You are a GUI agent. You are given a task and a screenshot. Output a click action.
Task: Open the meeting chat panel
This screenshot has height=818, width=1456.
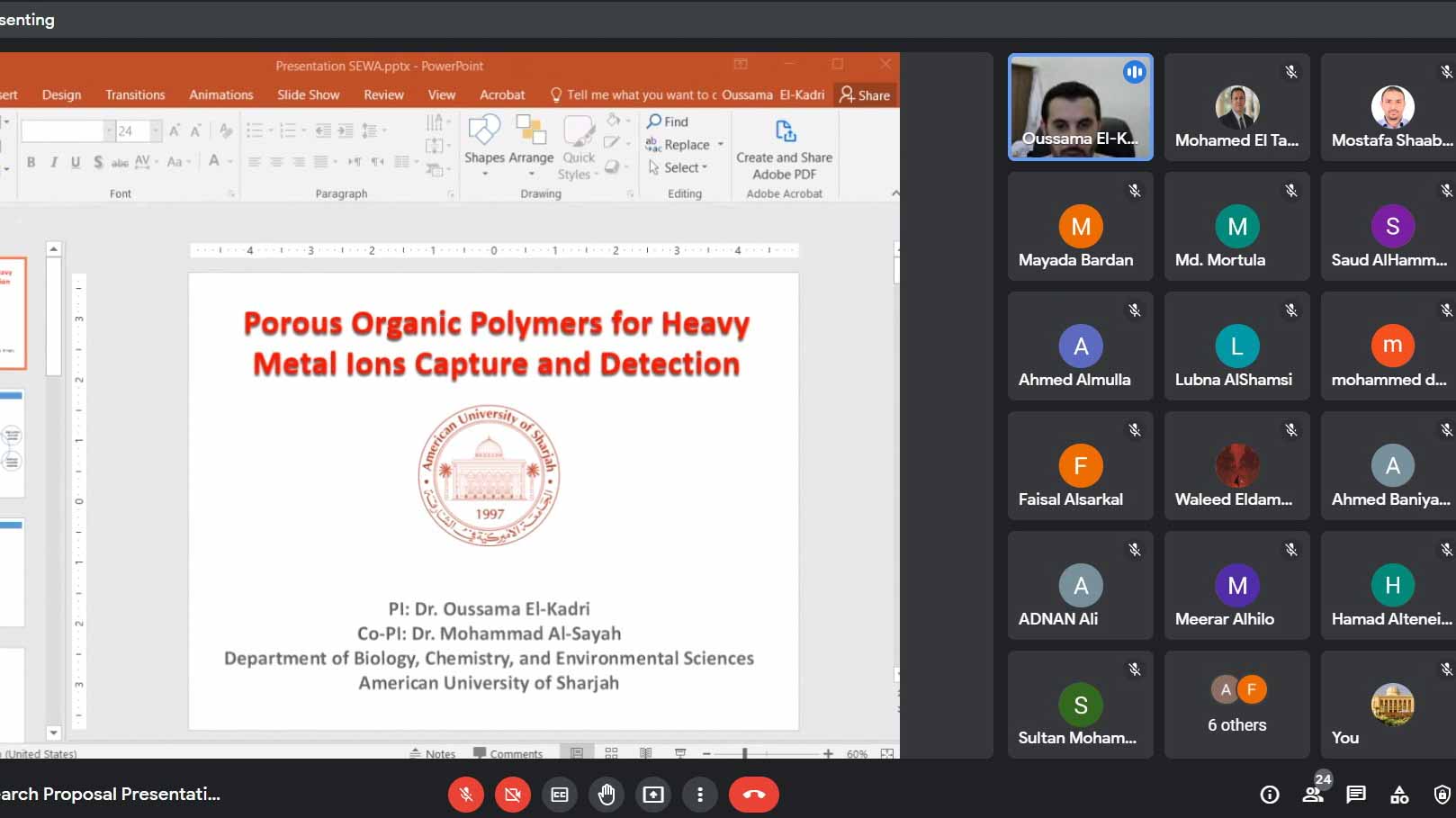point(1355,795)
